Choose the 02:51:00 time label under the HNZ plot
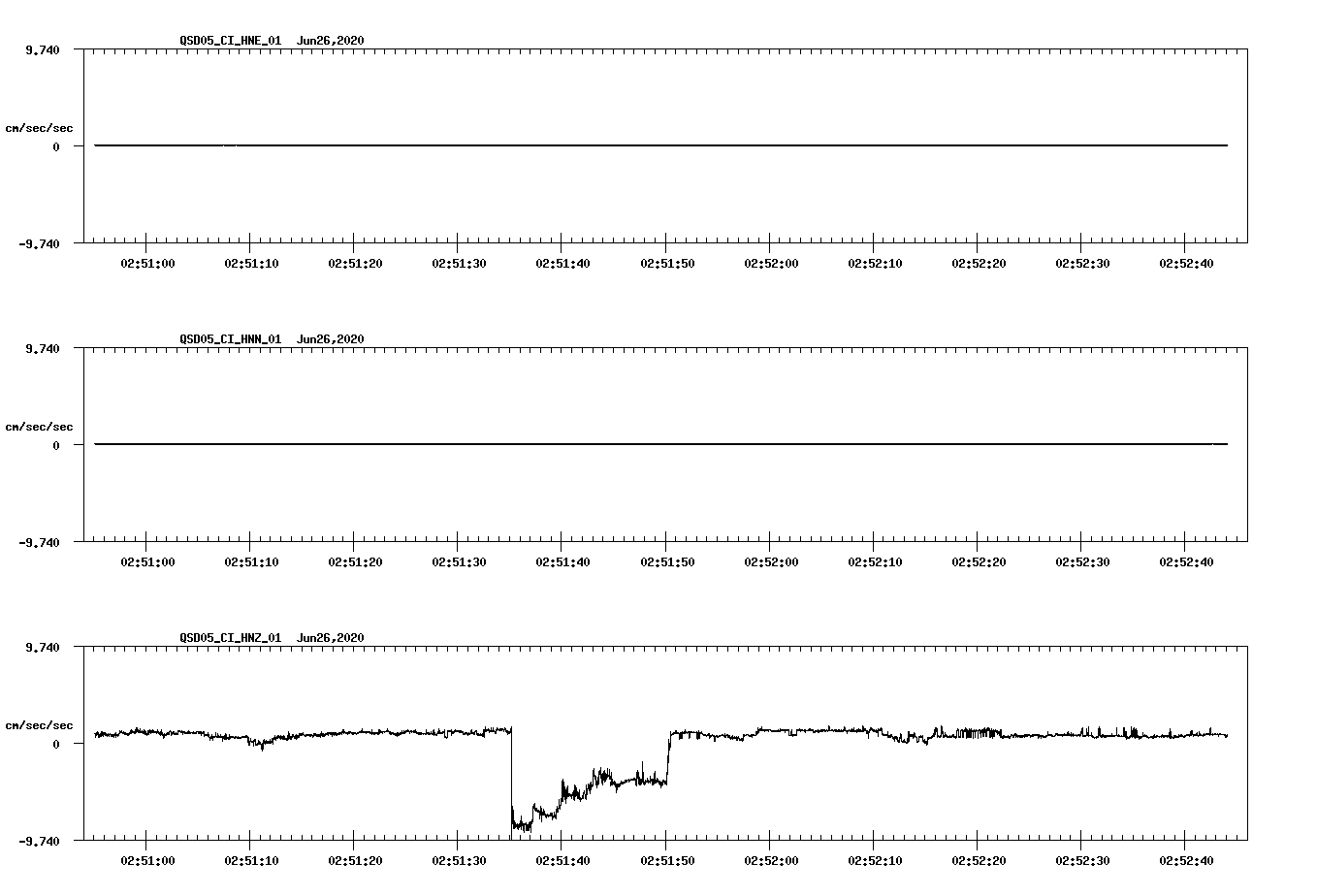This screenshot has width=1317, height=896. click(147, 860)
